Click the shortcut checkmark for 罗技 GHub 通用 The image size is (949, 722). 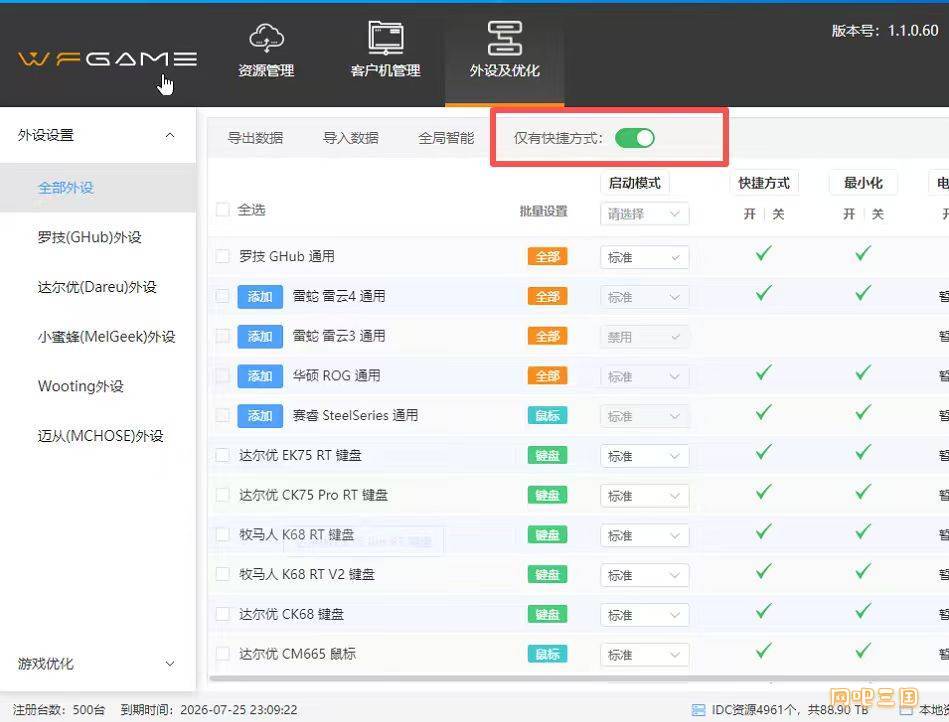(764, 254)
